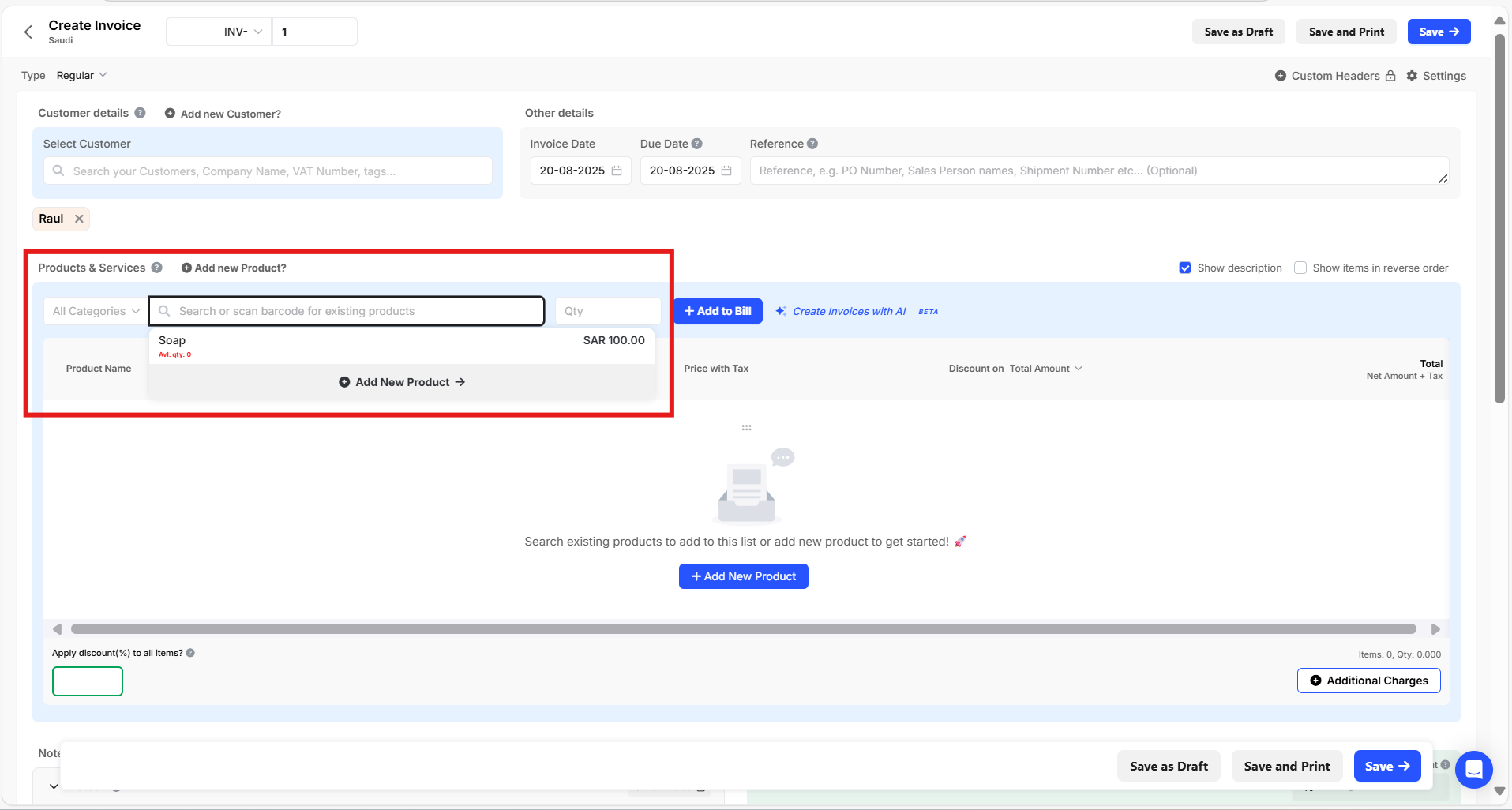Open the Due Date calendar icon
1512x810 pixels.
[x=726, y=171]
